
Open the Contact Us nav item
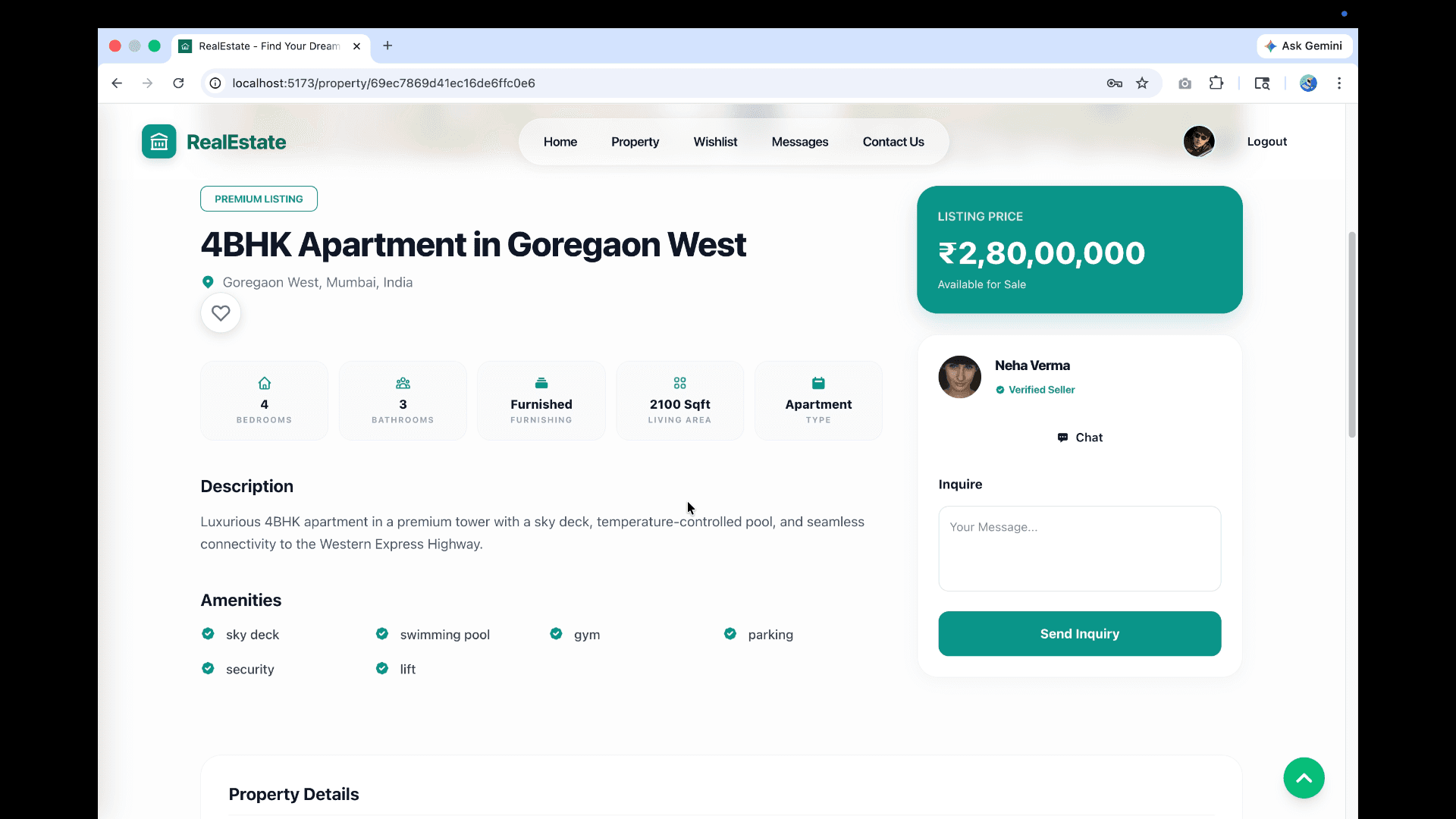(x=893, y=142)
